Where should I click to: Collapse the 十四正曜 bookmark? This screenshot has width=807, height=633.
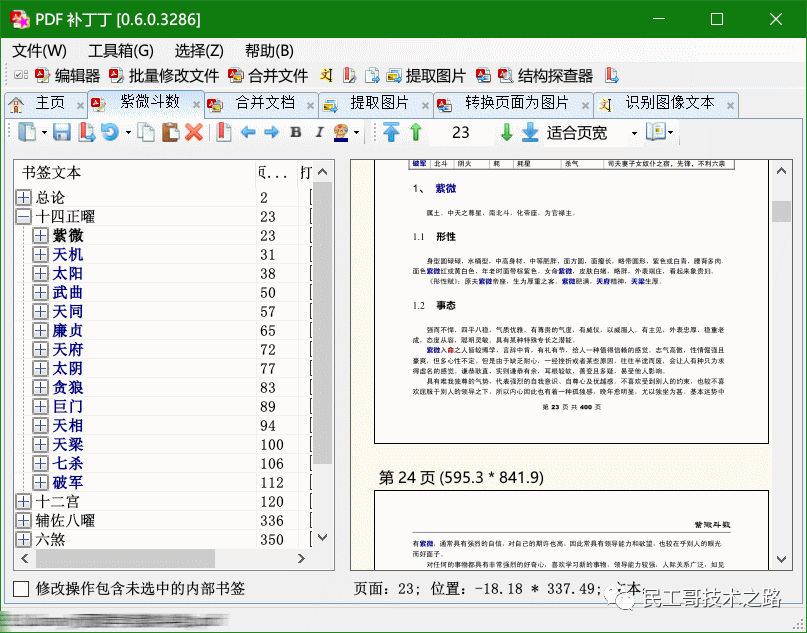pos(23,217)
